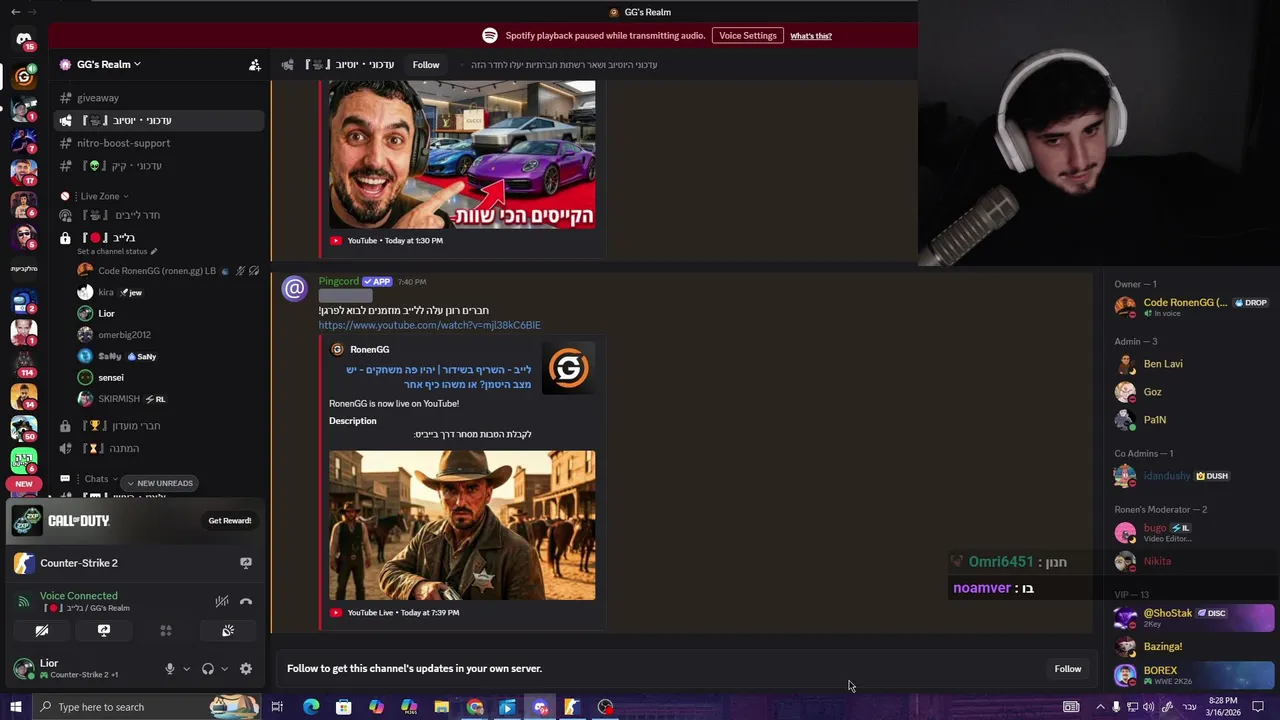
Task: Open Google Chrome from taskbar
Action: pyautogui.click(x=475, y=707)
